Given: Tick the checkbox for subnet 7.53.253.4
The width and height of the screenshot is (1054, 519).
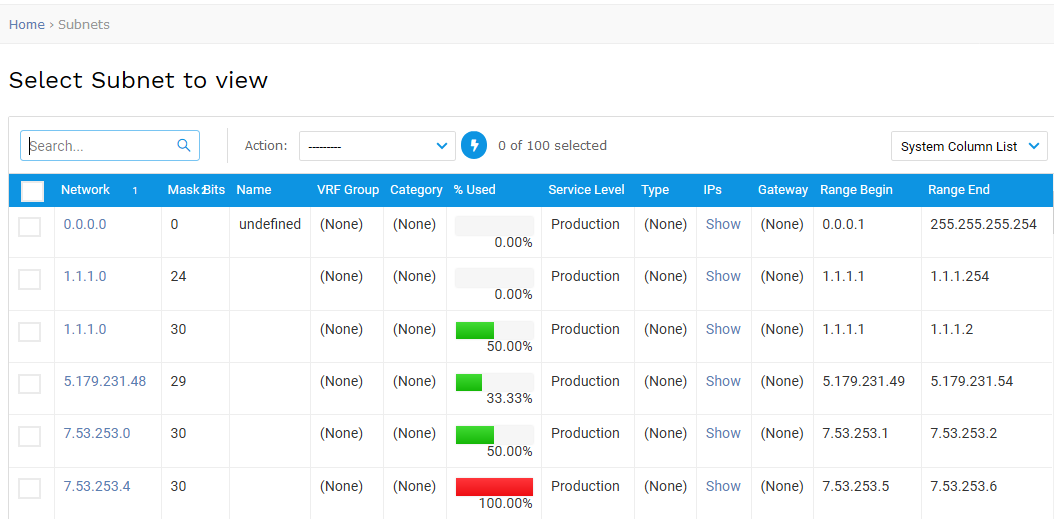Looking at the screenshot, I should click(x=30, y=488).
